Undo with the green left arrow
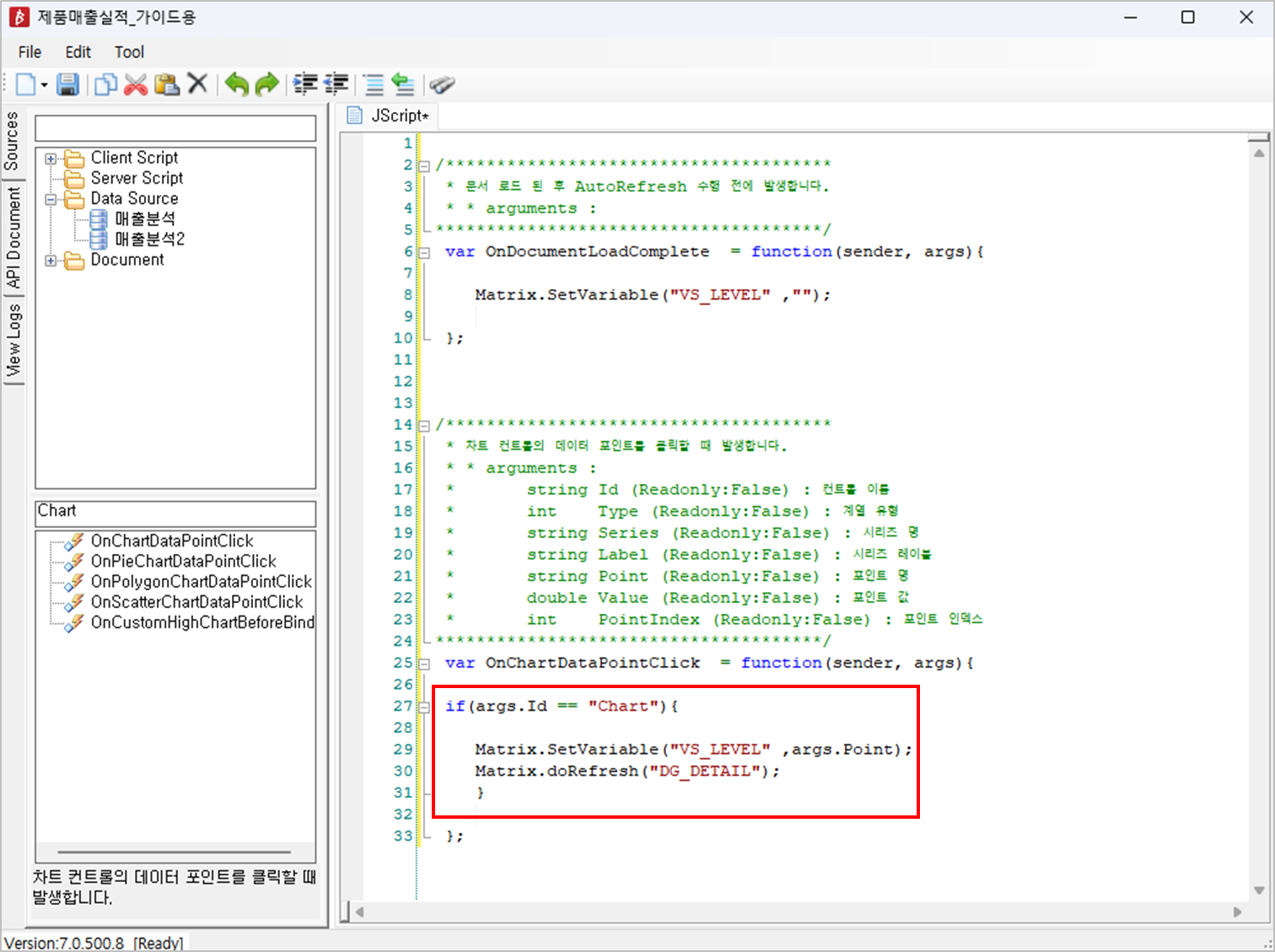1275x952 pixels. point(237,84)
